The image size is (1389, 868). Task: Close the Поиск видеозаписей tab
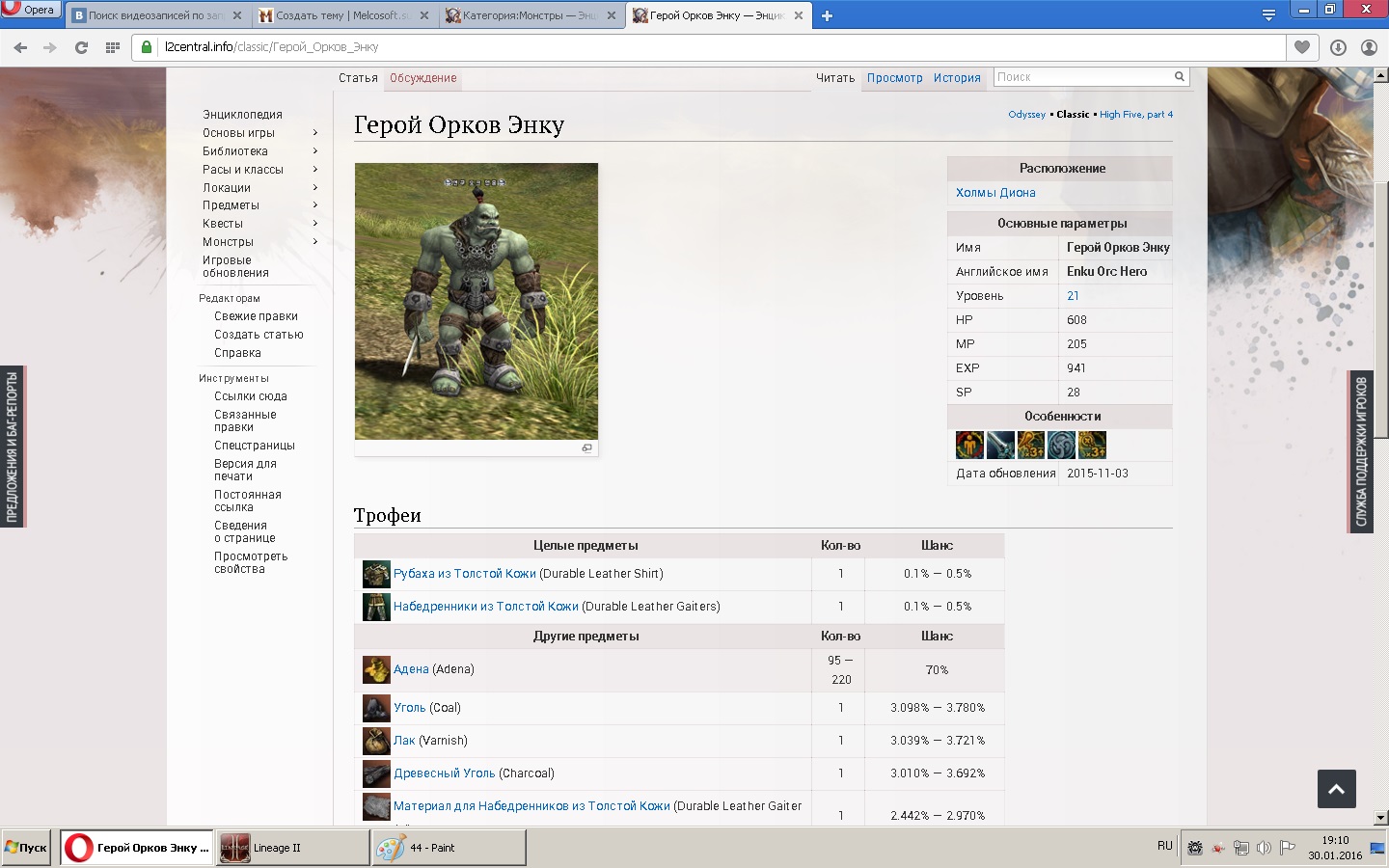pos(237,15)
